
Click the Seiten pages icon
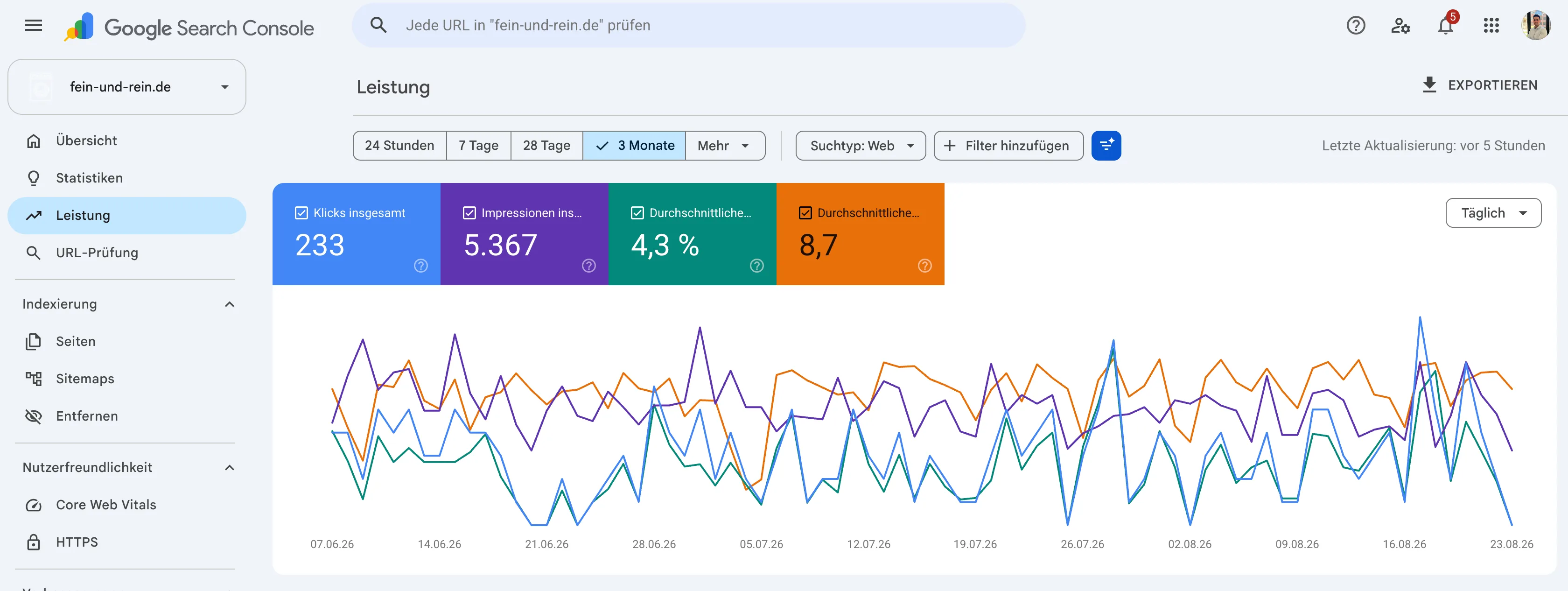tap(34, 341)
